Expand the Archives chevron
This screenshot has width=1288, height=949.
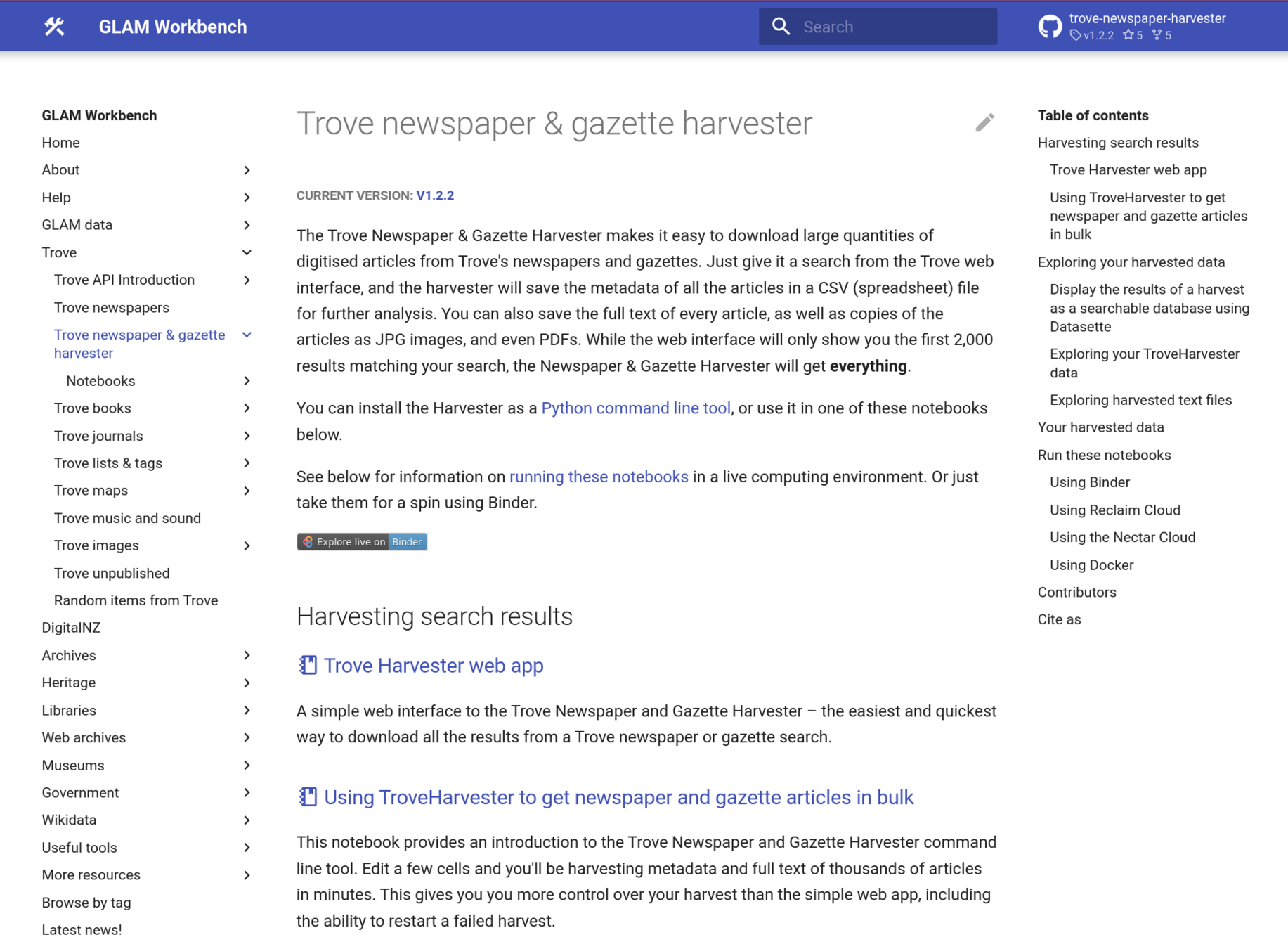[247, 655]
